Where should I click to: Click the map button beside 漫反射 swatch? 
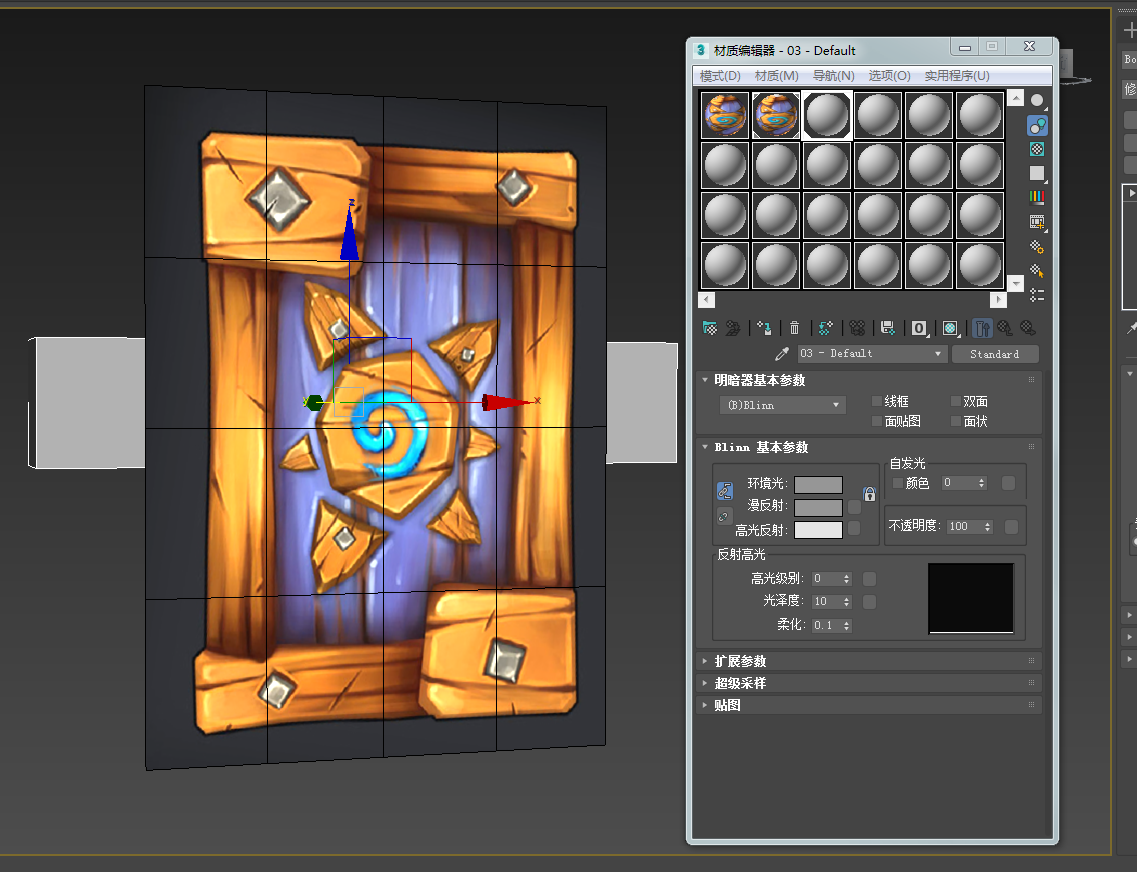tap(854, 507)
